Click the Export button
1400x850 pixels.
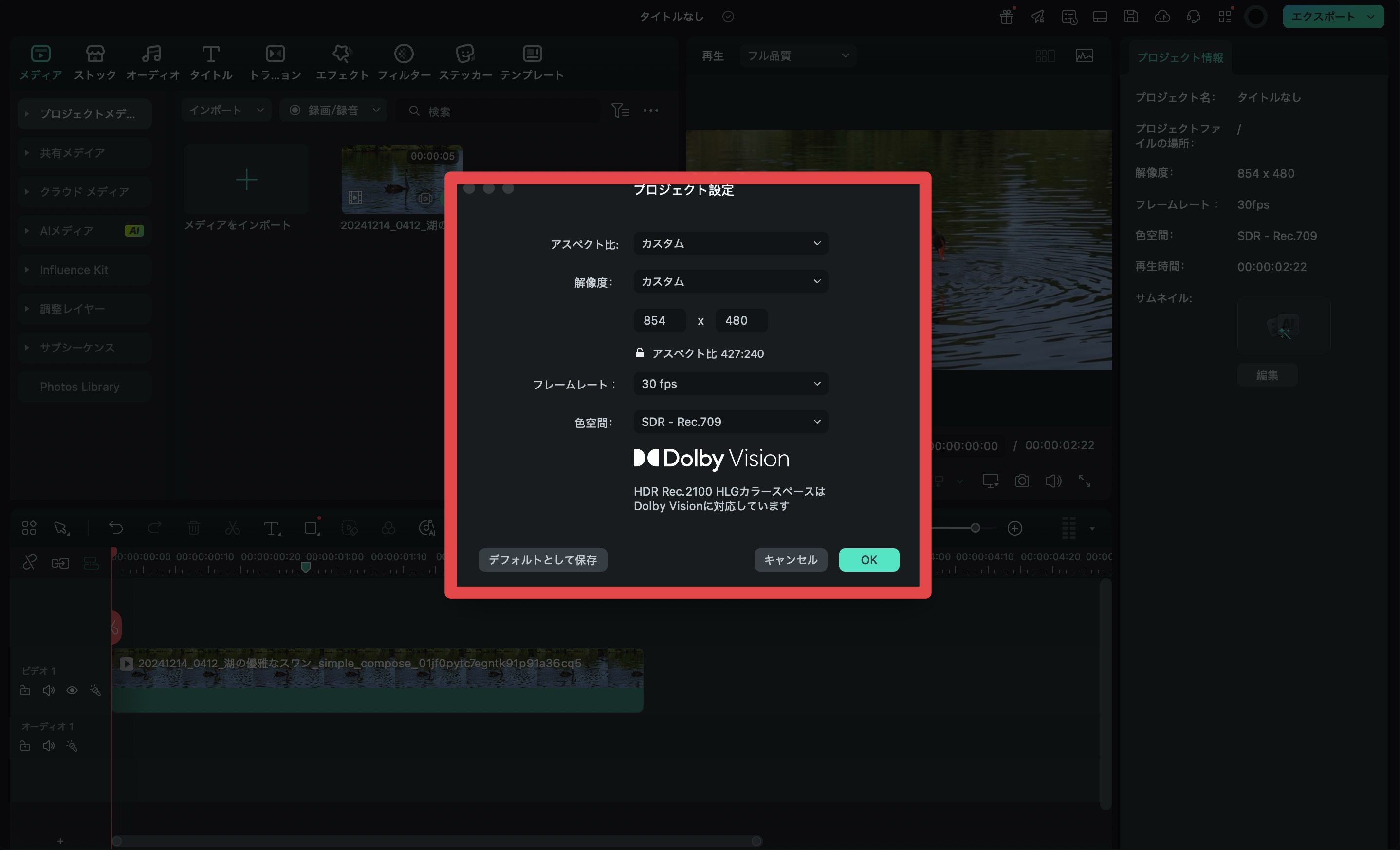tap(1333, 17)
